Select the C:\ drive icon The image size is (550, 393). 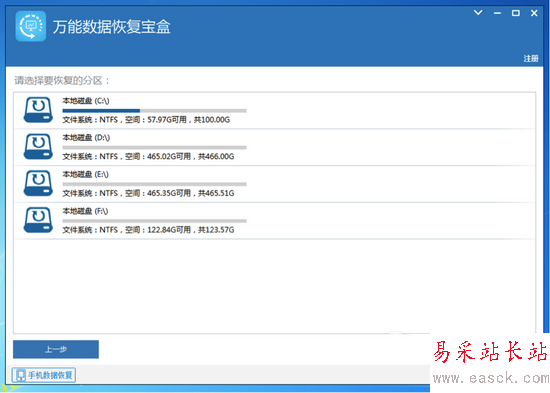(x=38, y=110)
